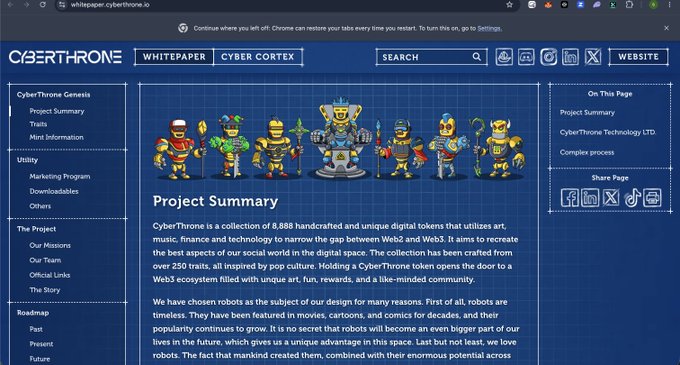The image size is (680, 365).
Task: Open the blue person extension icon
Action: [x=580, y=5]
